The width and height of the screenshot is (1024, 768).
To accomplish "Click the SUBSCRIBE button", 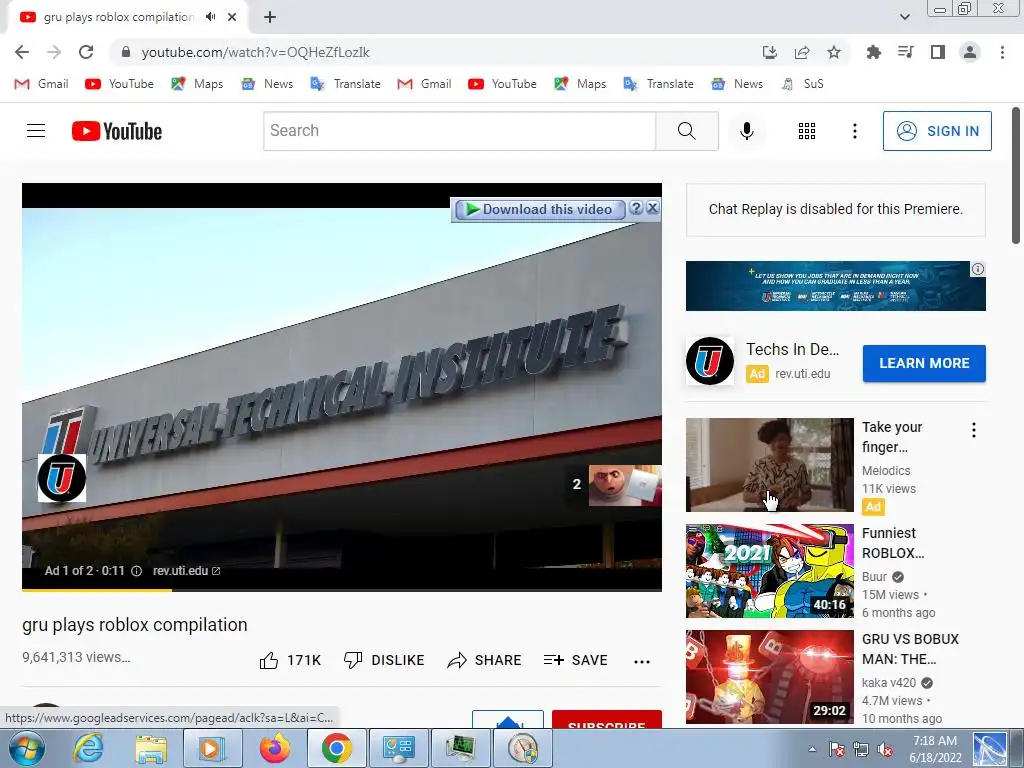I will click(607, 719).
